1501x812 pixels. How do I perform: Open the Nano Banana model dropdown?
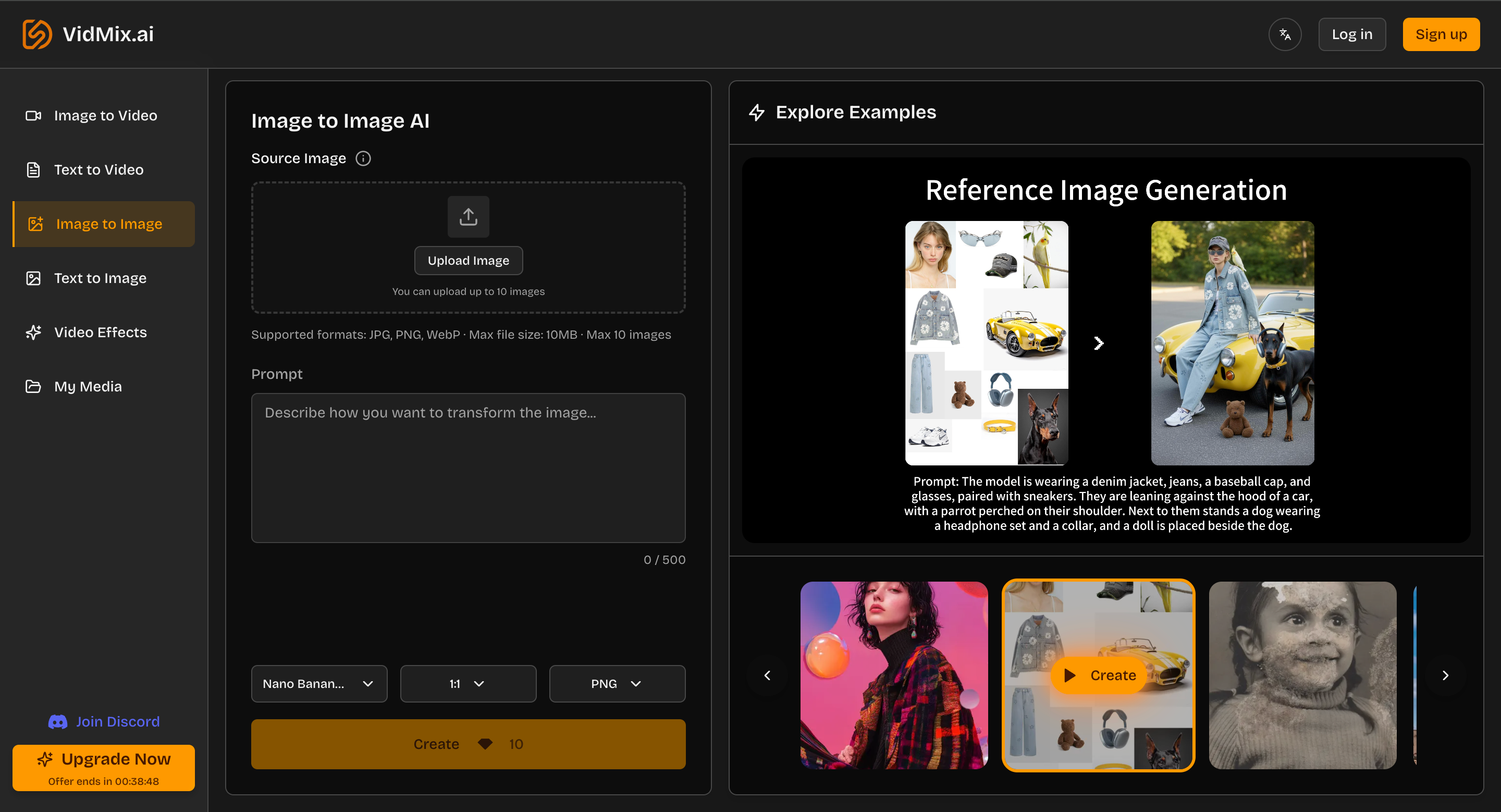click(319, 684)
